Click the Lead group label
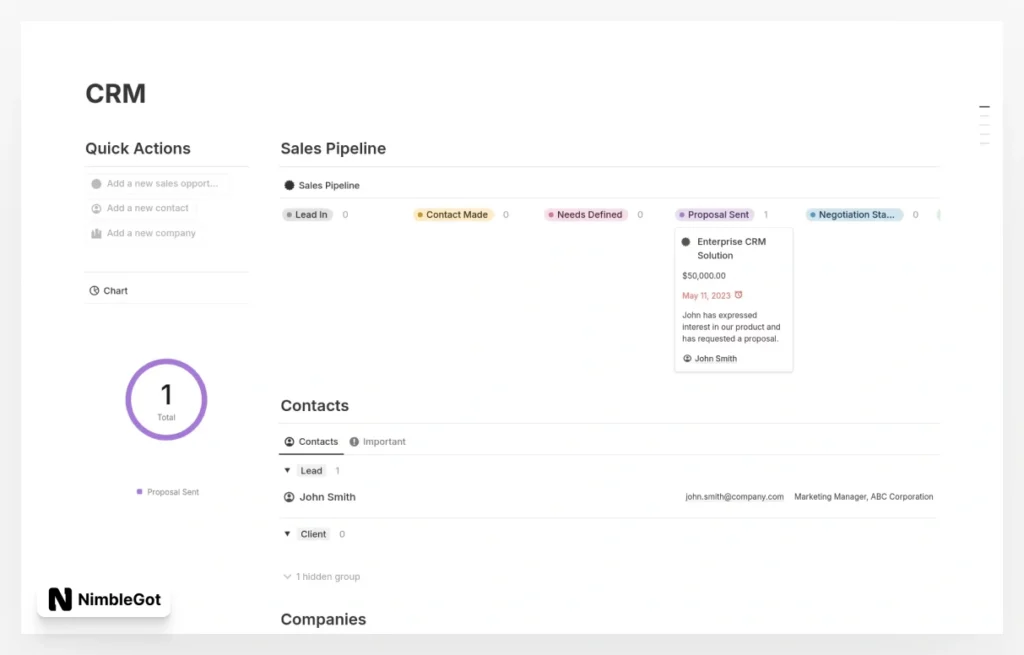This screenshot has height=655, width=1024. [x=312, y=471]
